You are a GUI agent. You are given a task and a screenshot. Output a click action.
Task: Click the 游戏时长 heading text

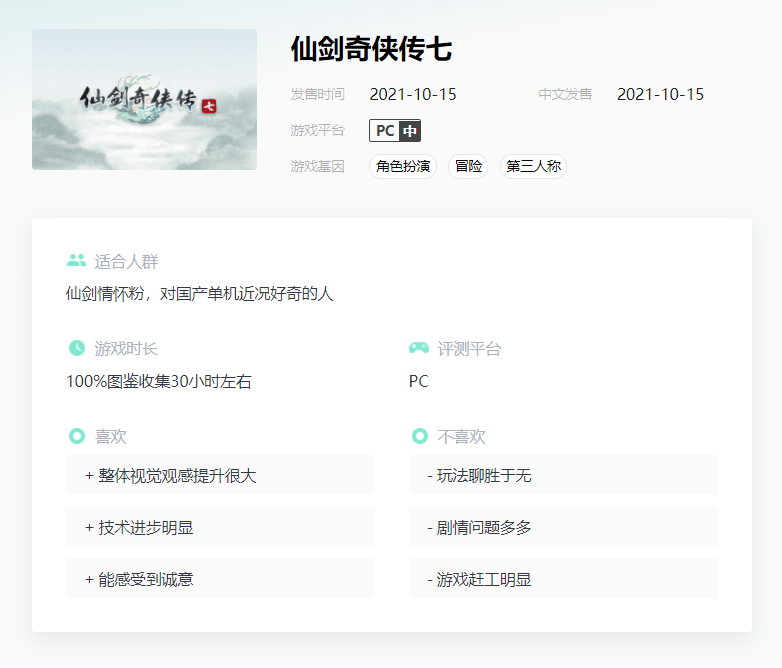[x=126, y=349]
